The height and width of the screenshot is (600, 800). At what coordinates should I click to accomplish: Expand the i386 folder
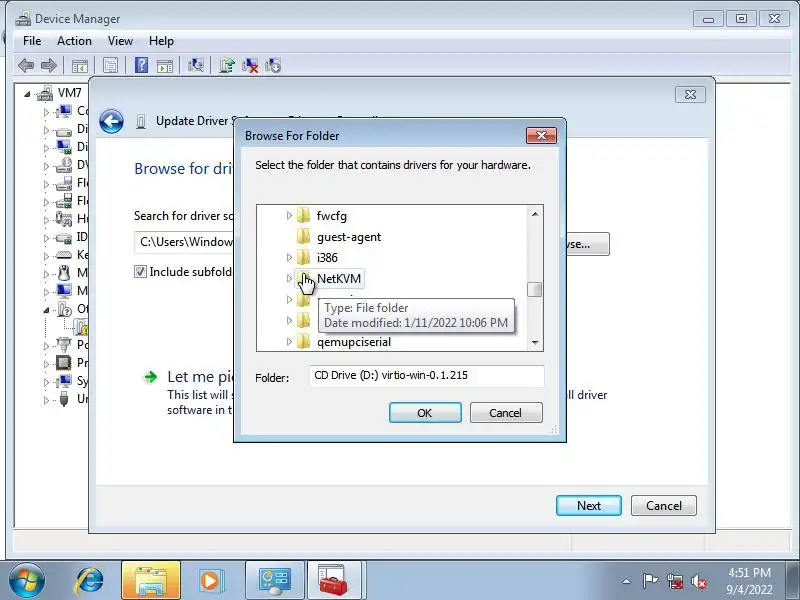[289, 258]
